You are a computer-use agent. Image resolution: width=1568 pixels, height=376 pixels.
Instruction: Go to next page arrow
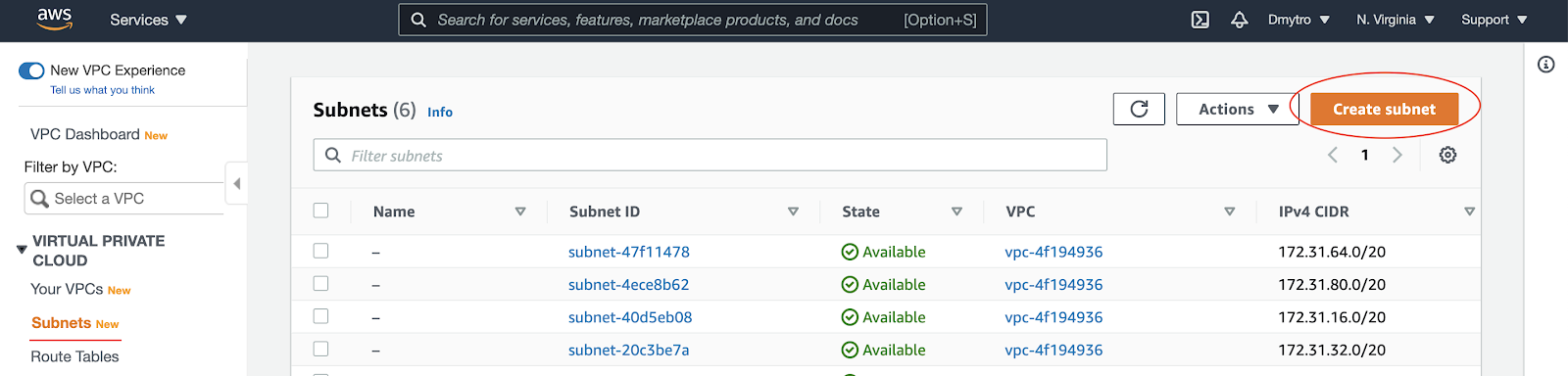1397,155
